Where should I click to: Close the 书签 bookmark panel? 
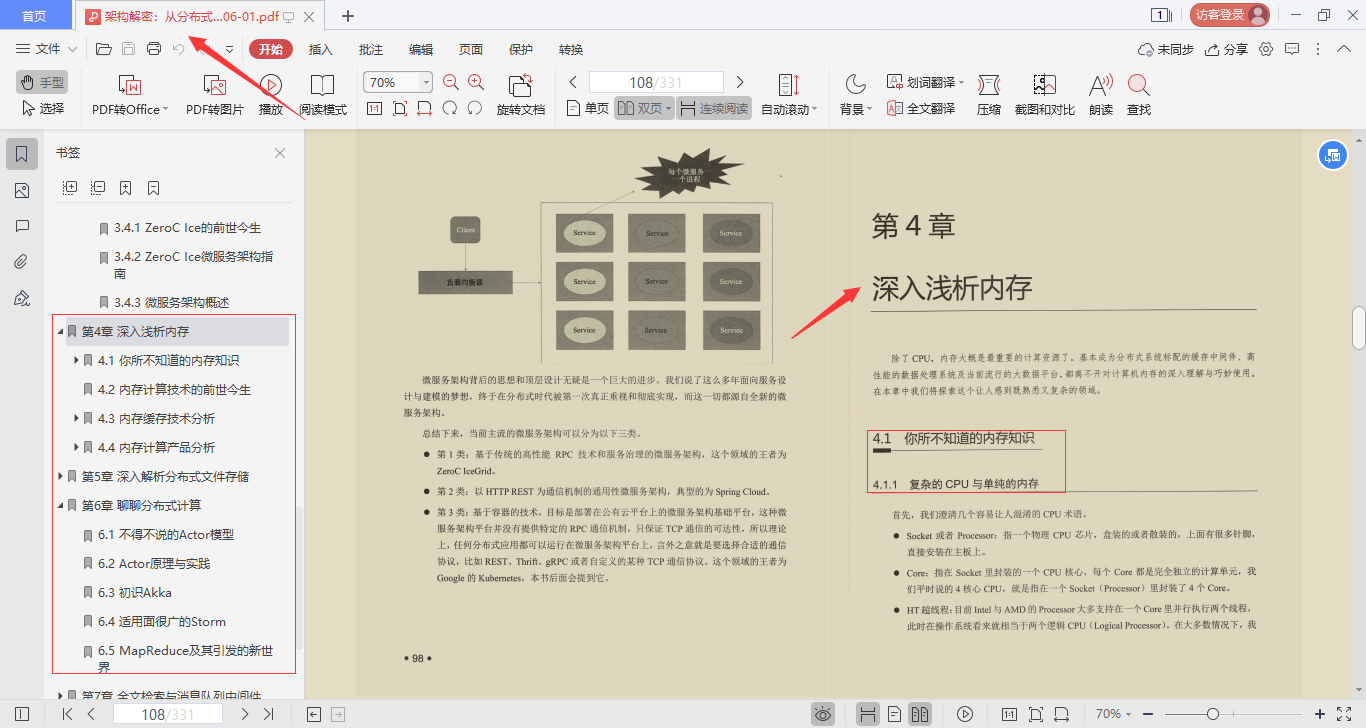pos(280,153)
